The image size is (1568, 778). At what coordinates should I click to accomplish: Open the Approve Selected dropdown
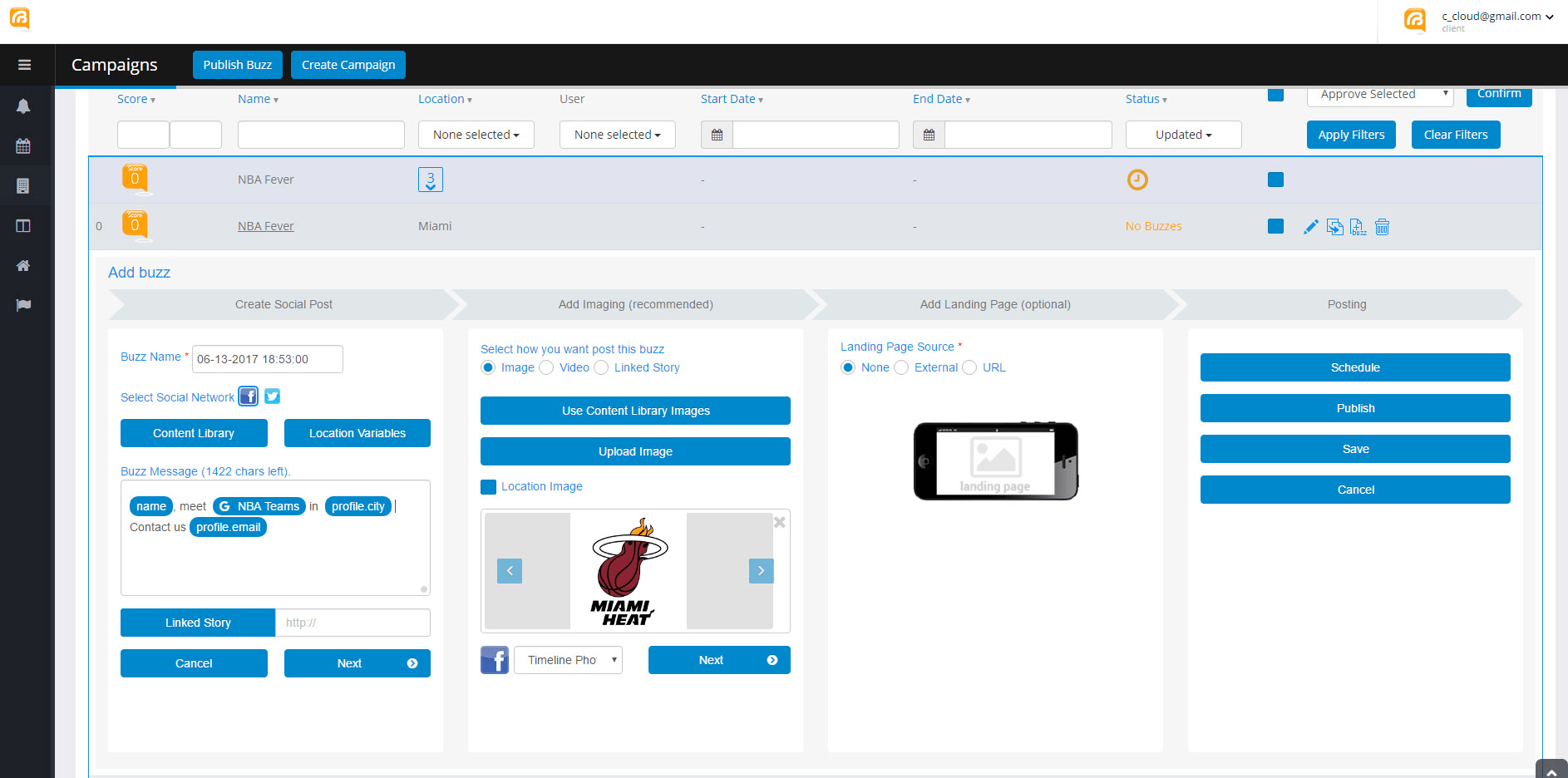[x=1380, y=95]
